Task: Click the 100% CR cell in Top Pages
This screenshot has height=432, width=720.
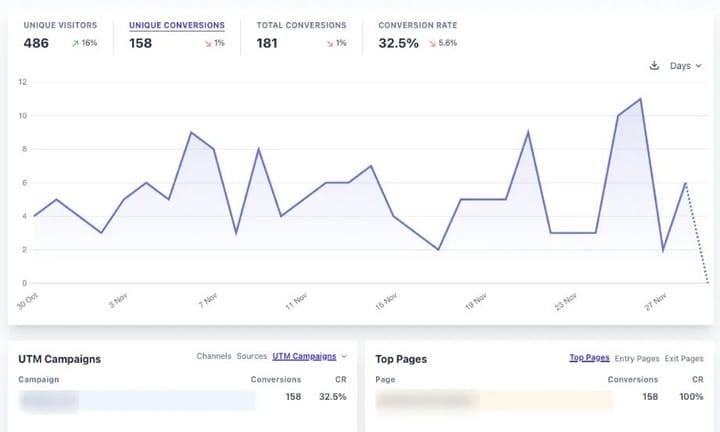Action: click(691, 397)
